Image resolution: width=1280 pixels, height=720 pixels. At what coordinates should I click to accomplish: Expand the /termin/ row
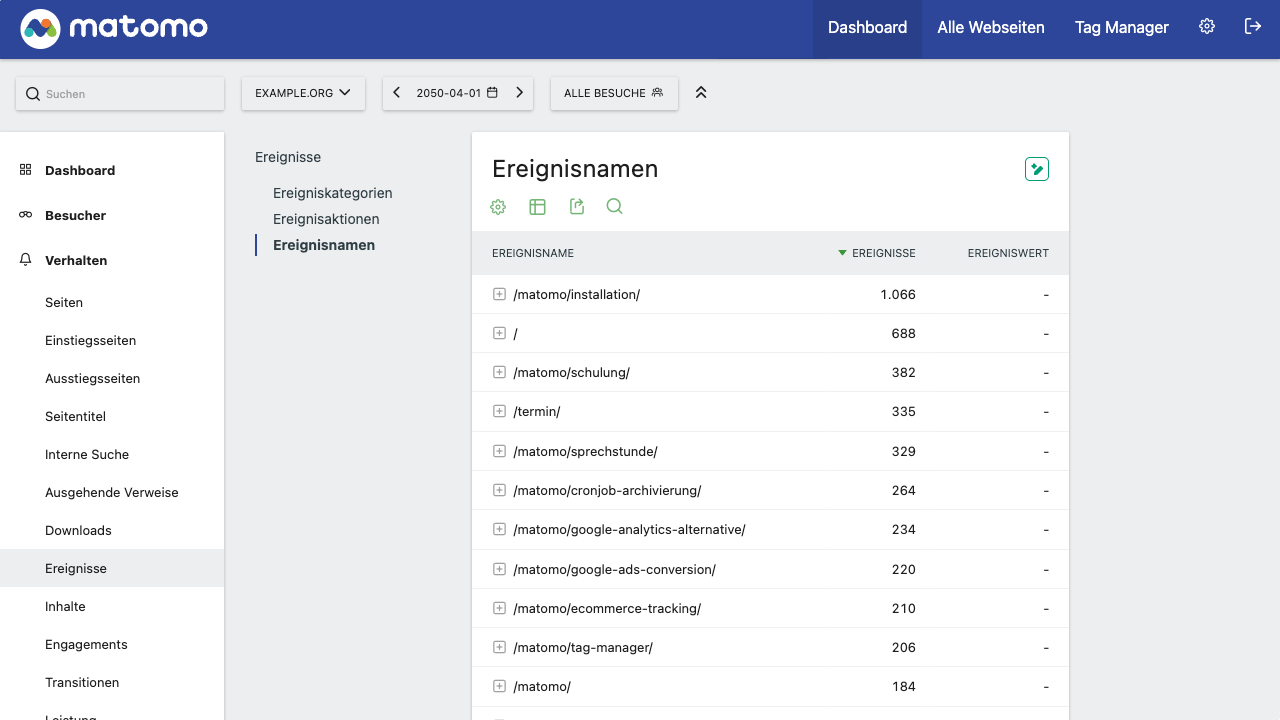(499, 411)
